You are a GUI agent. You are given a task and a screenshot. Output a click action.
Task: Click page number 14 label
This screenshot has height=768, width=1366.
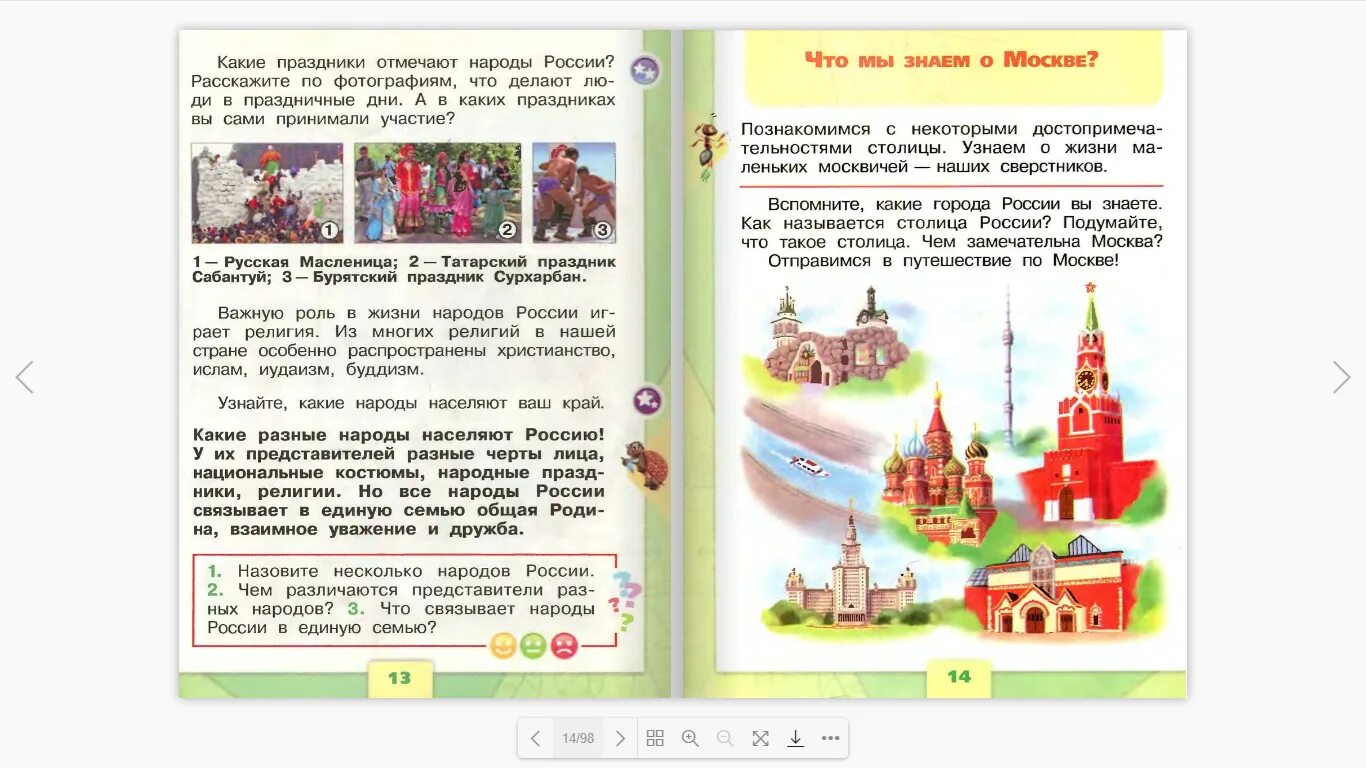click(959, 677)
